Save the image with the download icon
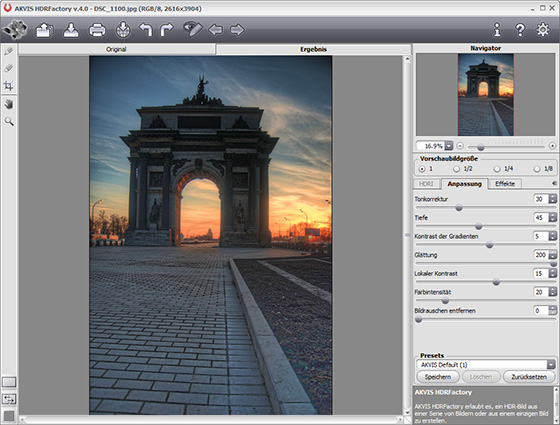This screenshot has height=425, width=560. coord(71,30)
